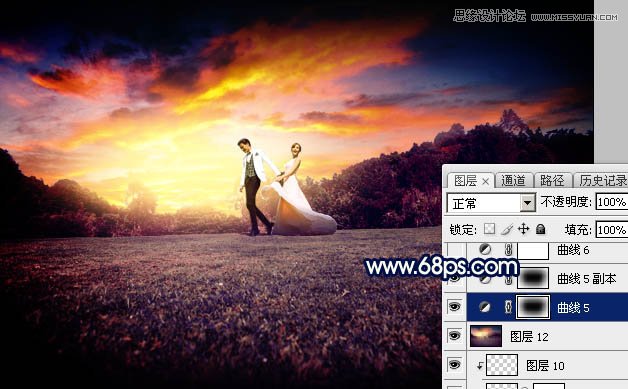Select the 曲线 5 mask thumbnail
This screenshot has width=628, height=389.
pos(533,307)
